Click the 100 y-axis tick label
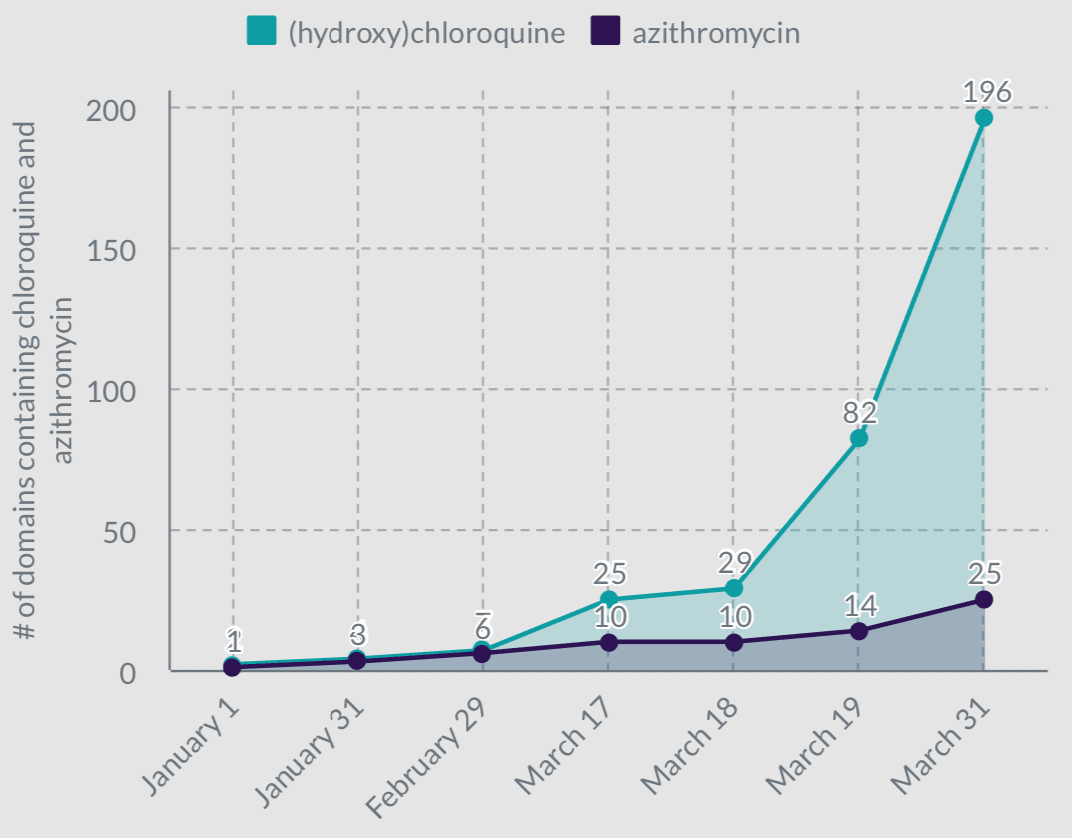This screenshot has height=838, width=1072. coord(111,390)
